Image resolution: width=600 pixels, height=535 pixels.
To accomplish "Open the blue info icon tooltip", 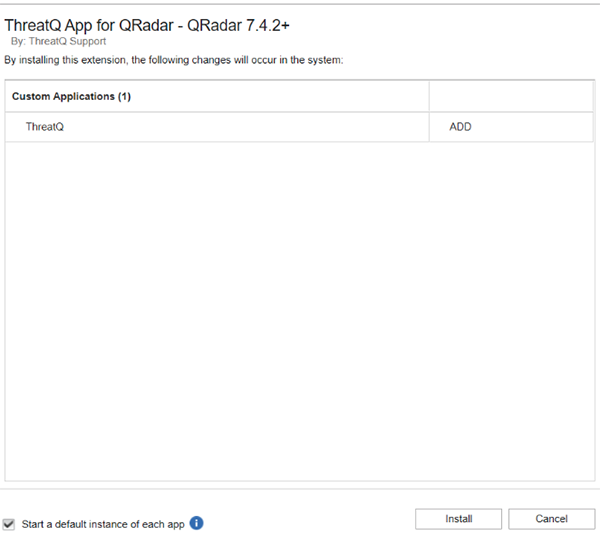I will [x=196, y=523].
